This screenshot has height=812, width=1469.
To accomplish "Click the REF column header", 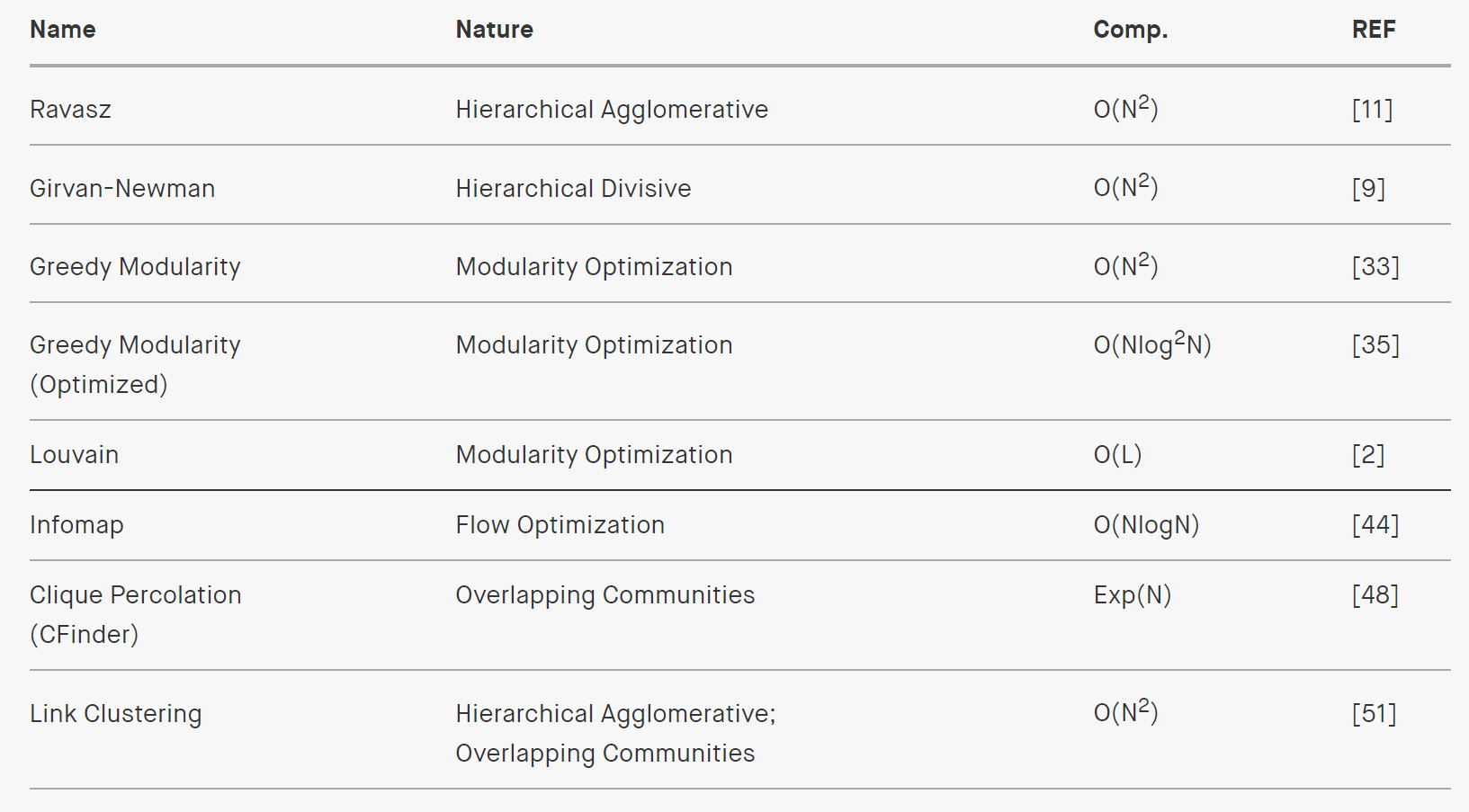I will (1374, 30).
